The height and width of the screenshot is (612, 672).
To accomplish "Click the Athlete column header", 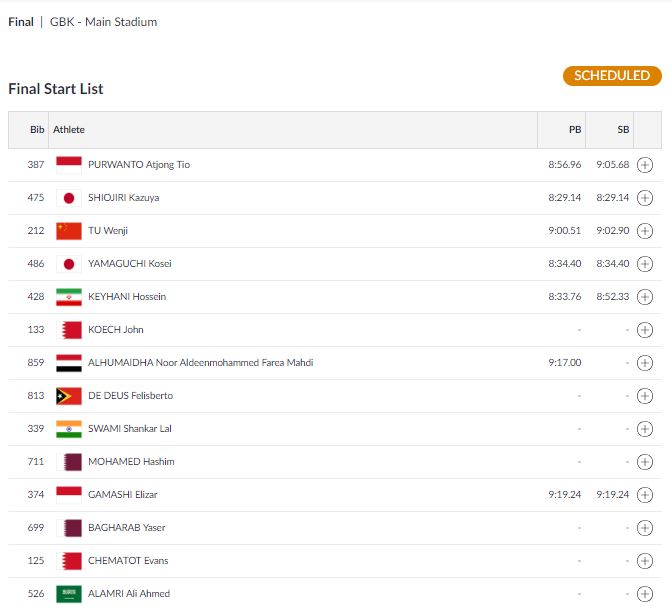I will click(69, 130).
